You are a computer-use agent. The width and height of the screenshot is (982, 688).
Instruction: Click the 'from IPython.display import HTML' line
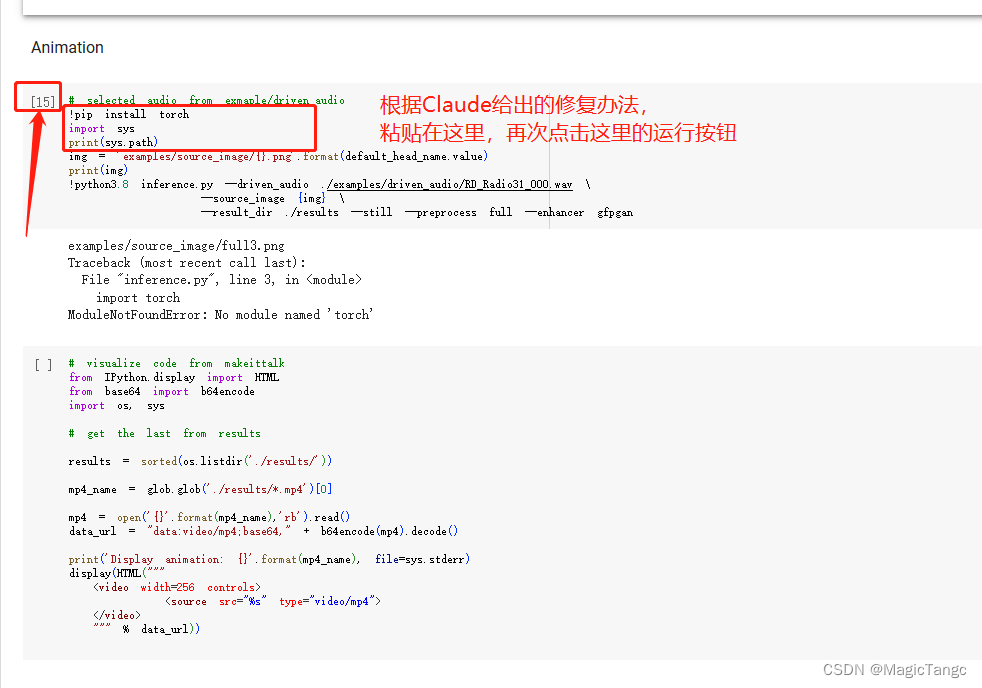pyautogui.click(x=174, y=377)
